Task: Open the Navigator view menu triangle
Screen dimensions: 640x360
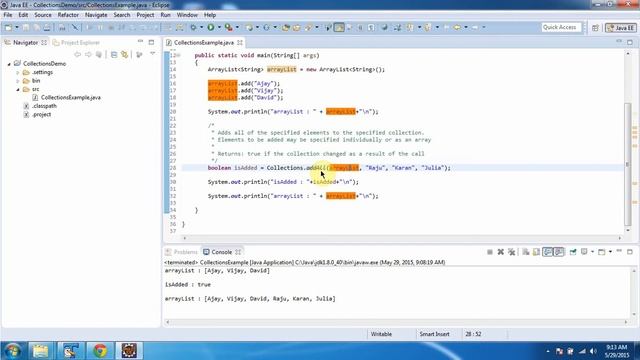Action: [x=153, y=54]
